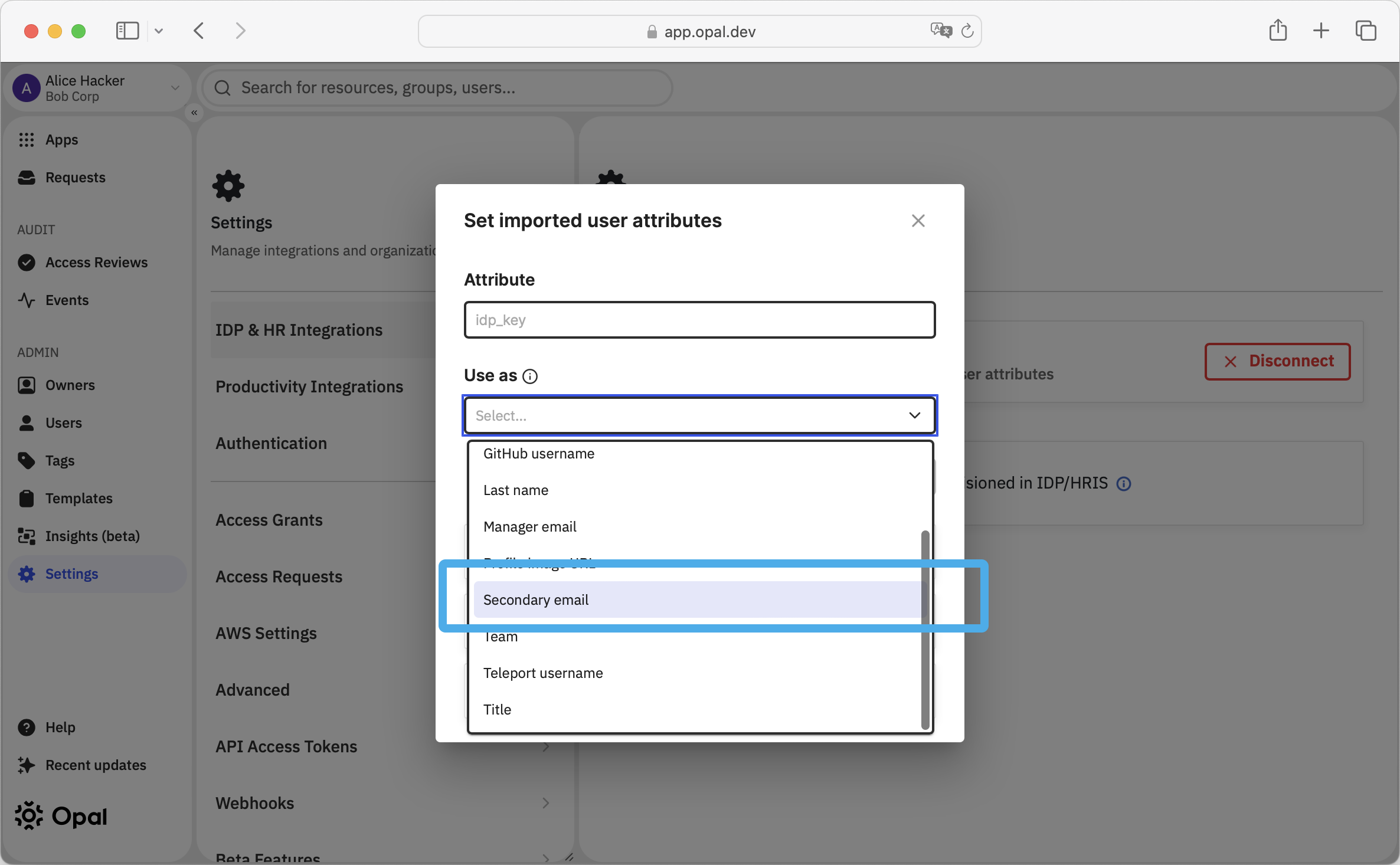Click the Safari address bar app.opal.dev
The width and height of the screenshot is (1400, 865).
[699, 31]
